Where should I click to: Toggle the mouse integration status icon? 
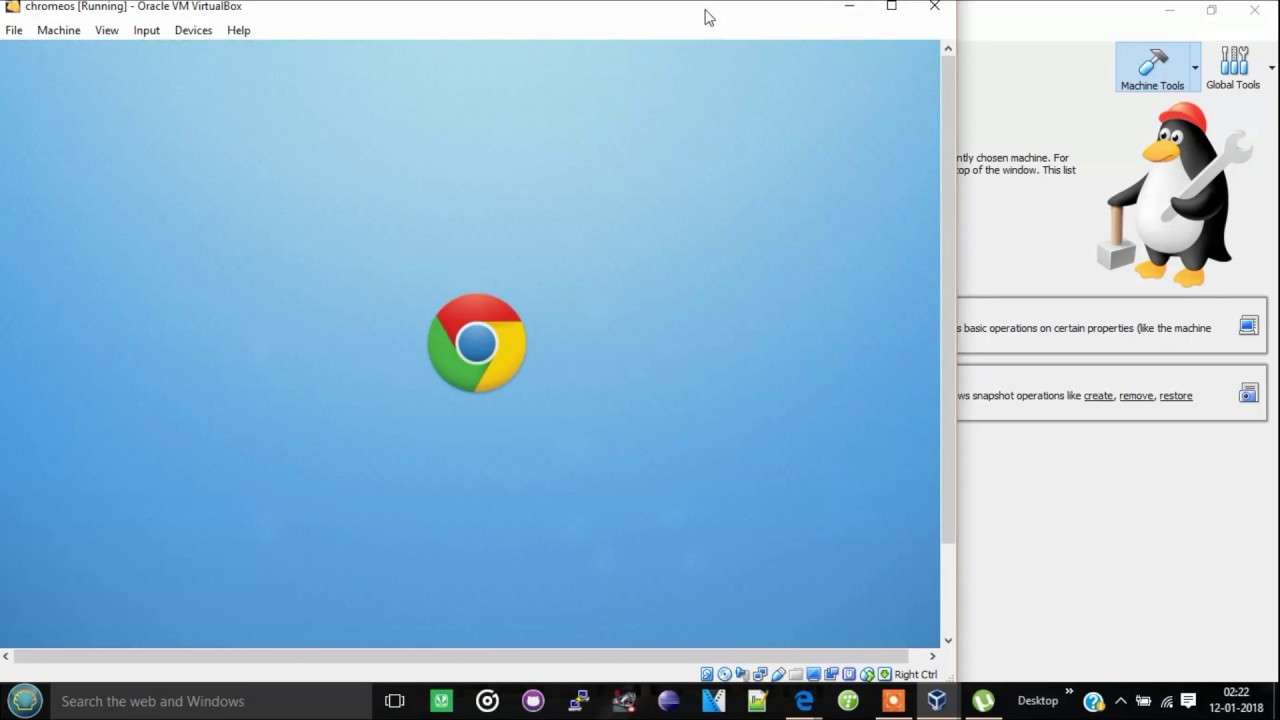pos(867,674)
